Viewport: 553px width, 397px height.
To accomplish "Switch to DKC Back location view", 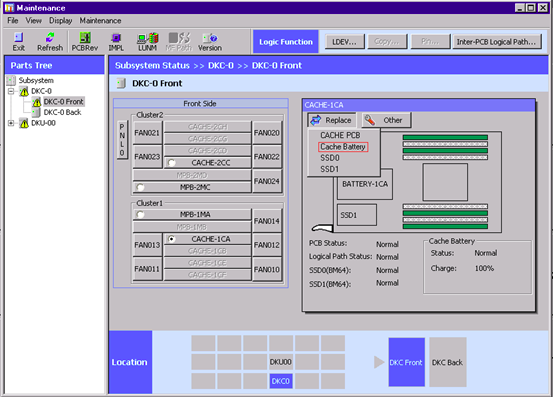I will pyautogui.click(x=447, y=362).
